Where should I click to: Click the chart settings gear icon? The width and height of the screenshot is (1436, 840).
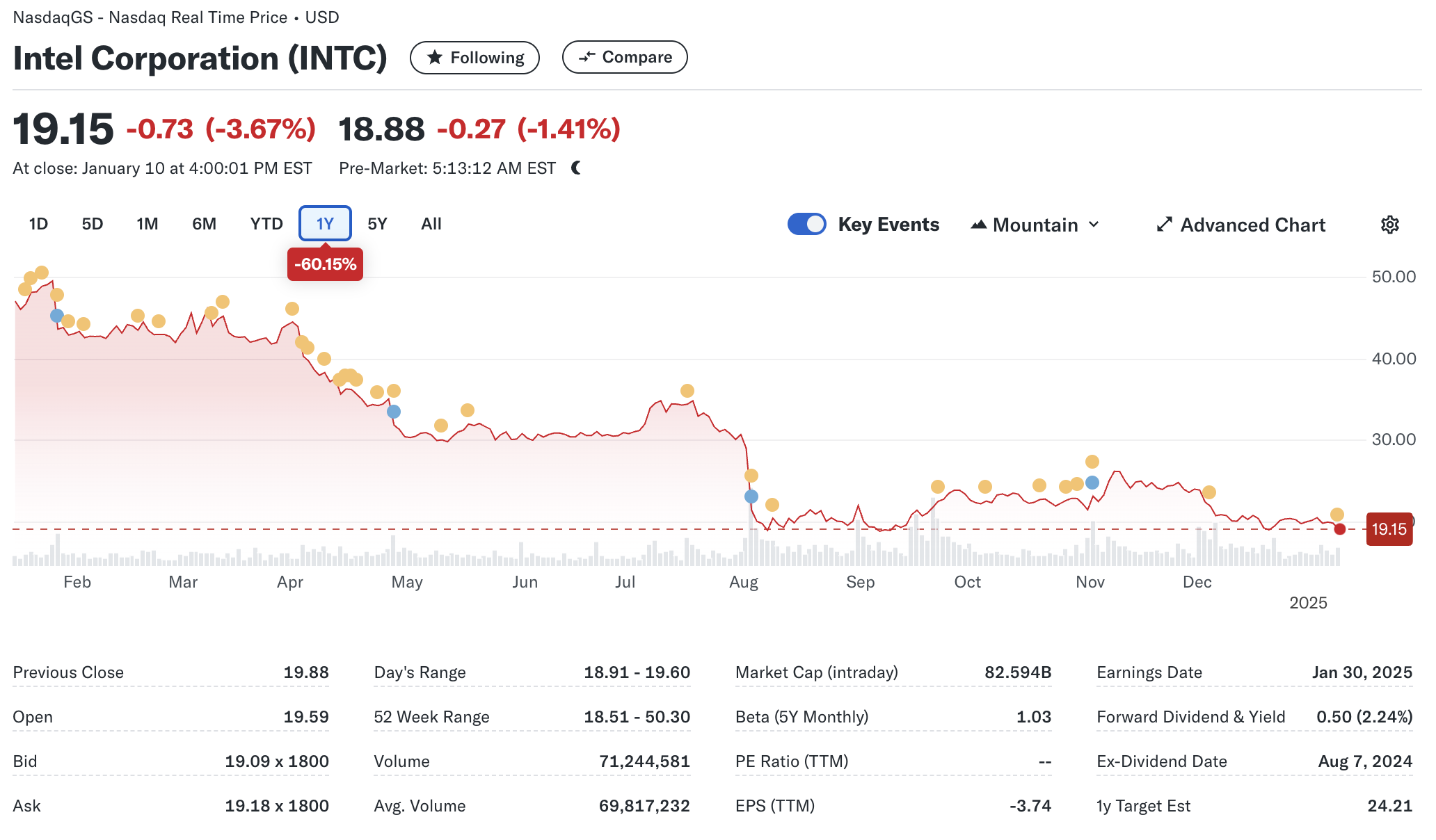[x=1389, y=225]
